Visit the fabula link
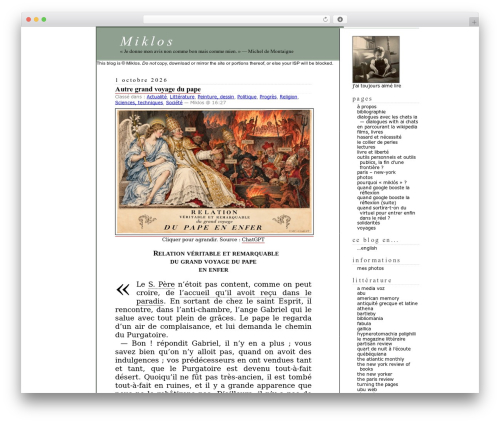 (364, 323)
